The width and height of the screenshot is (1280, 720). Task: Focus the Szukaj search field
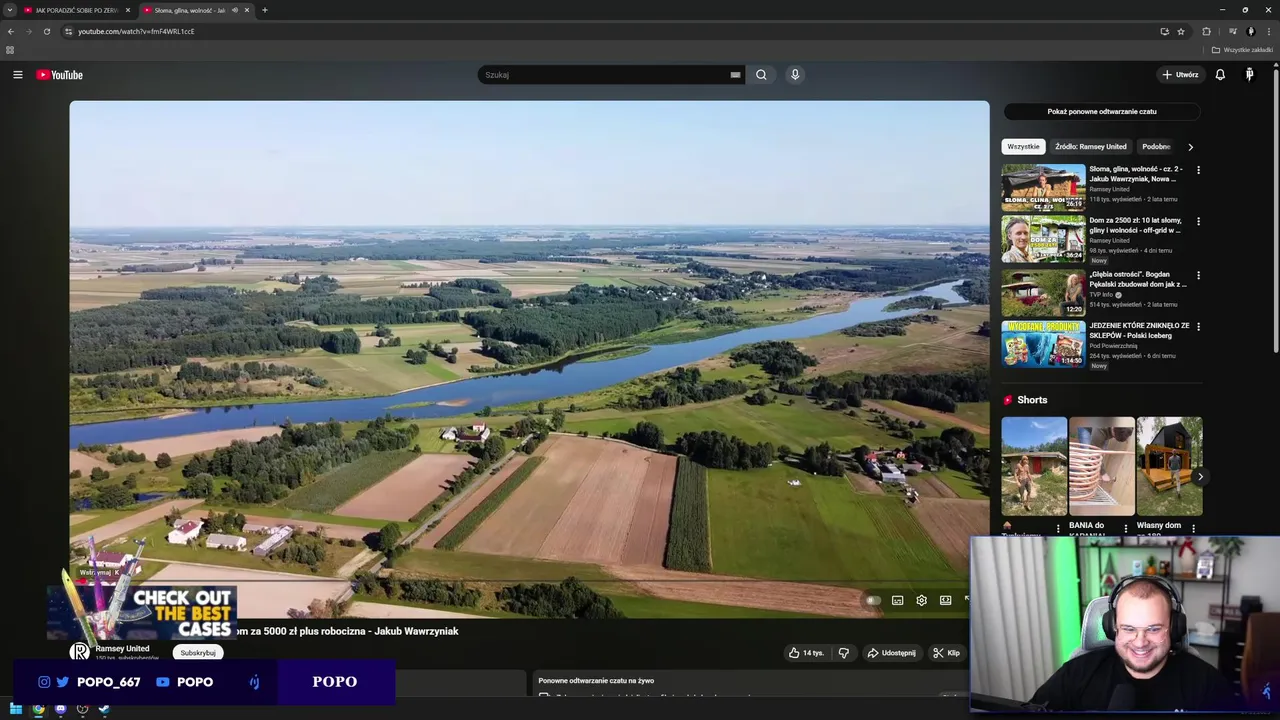605,75
